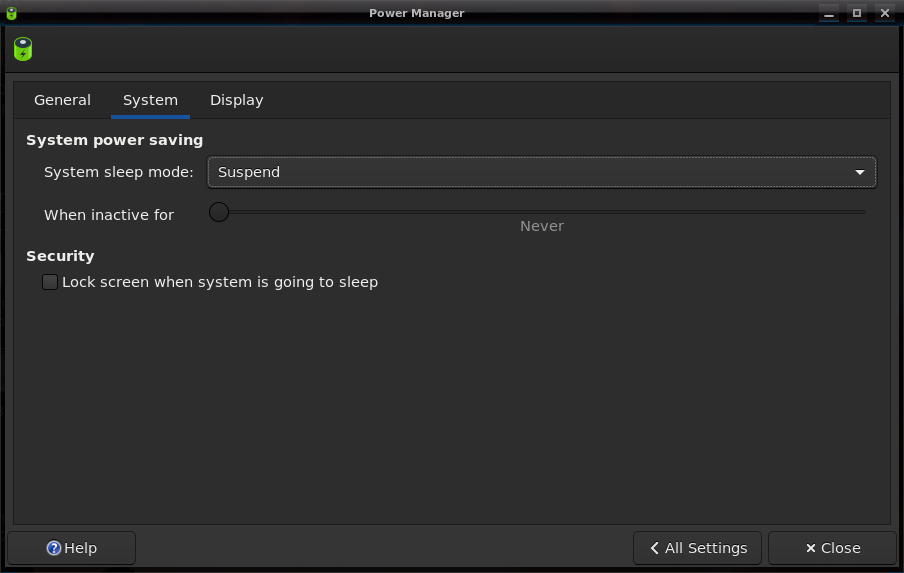Open the System sleep mode dropdown
904x573 pixels.
542,172
